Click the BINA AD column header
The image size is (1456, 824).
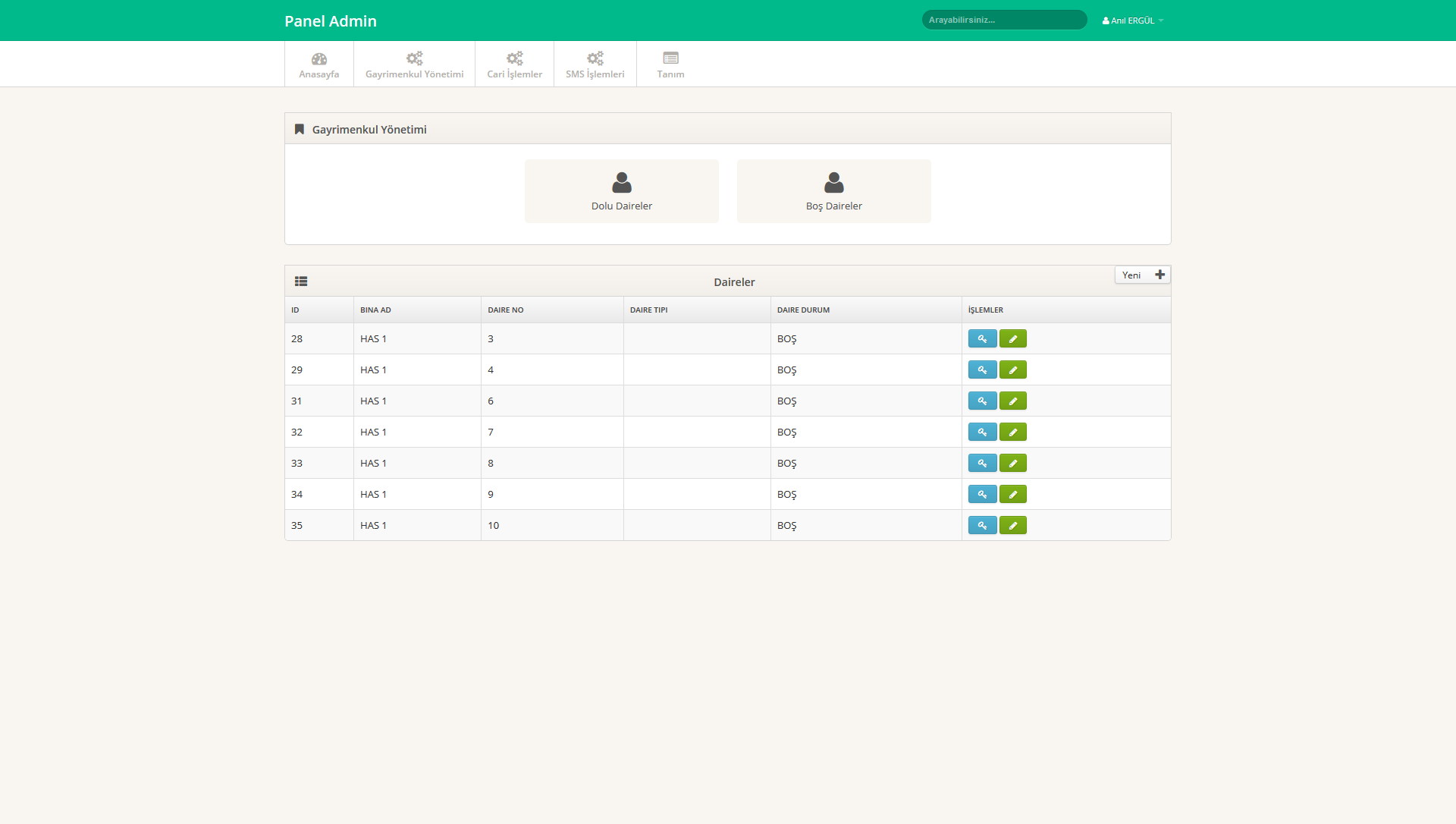click(x=417, y=310)
